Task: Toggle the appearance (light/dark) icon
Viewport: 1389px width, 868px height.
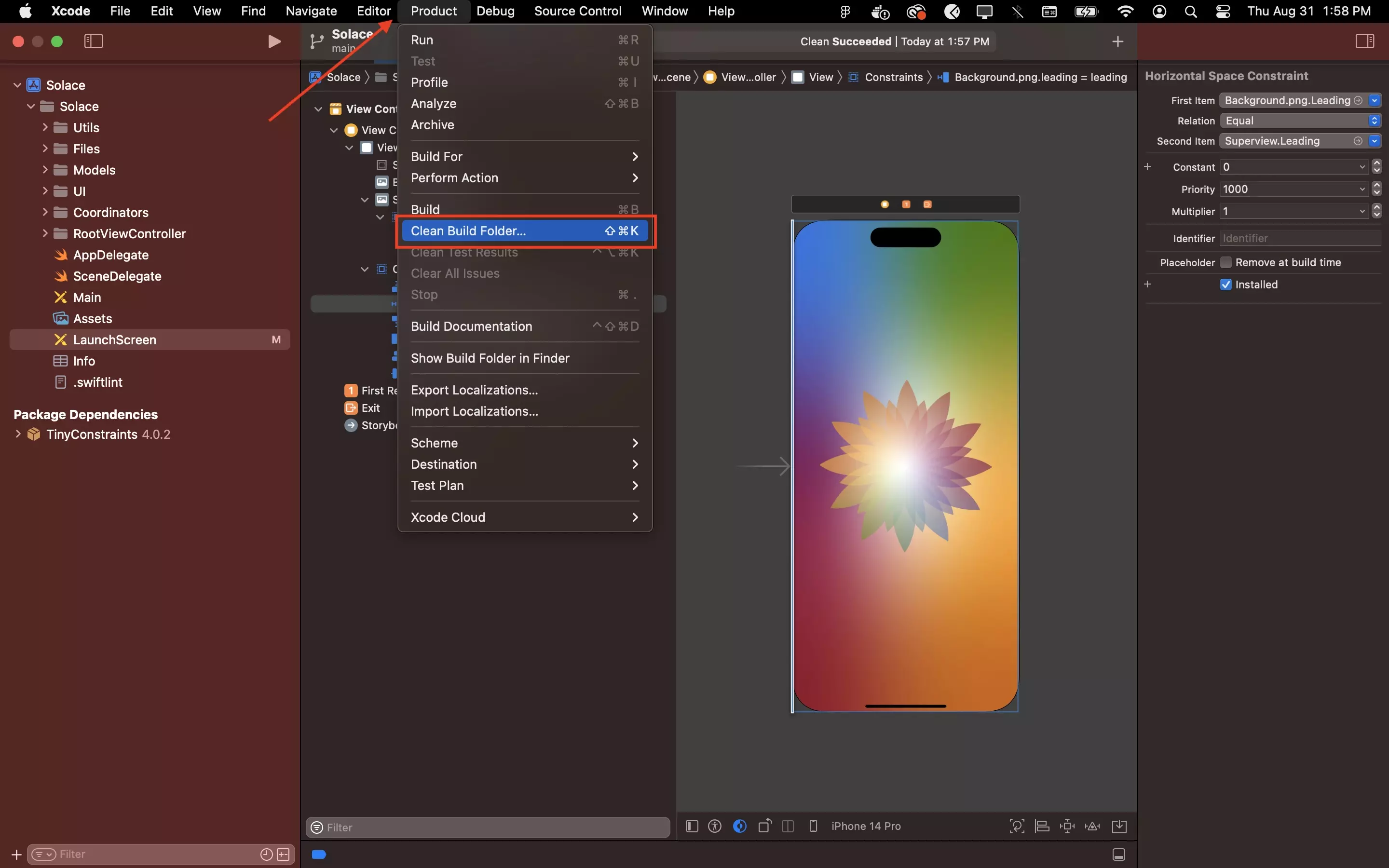Action: click(740, 826)
